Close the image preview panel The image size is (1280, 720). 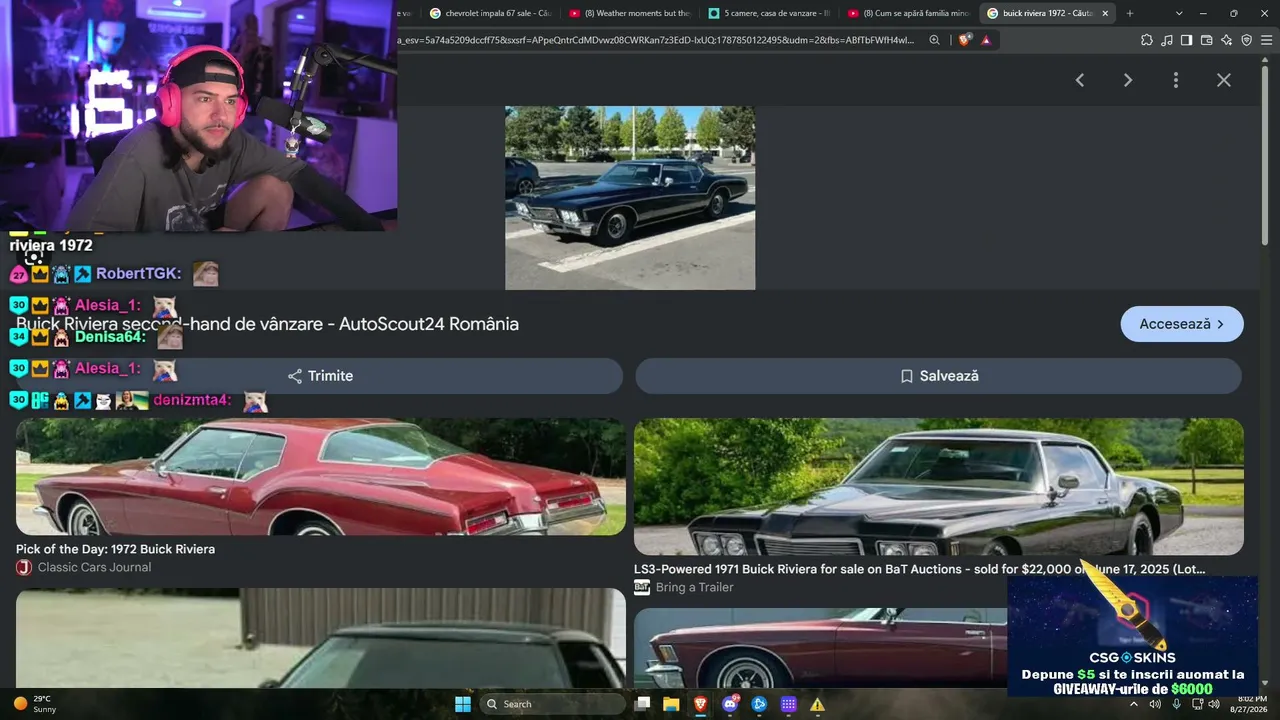click(1224, 80)
